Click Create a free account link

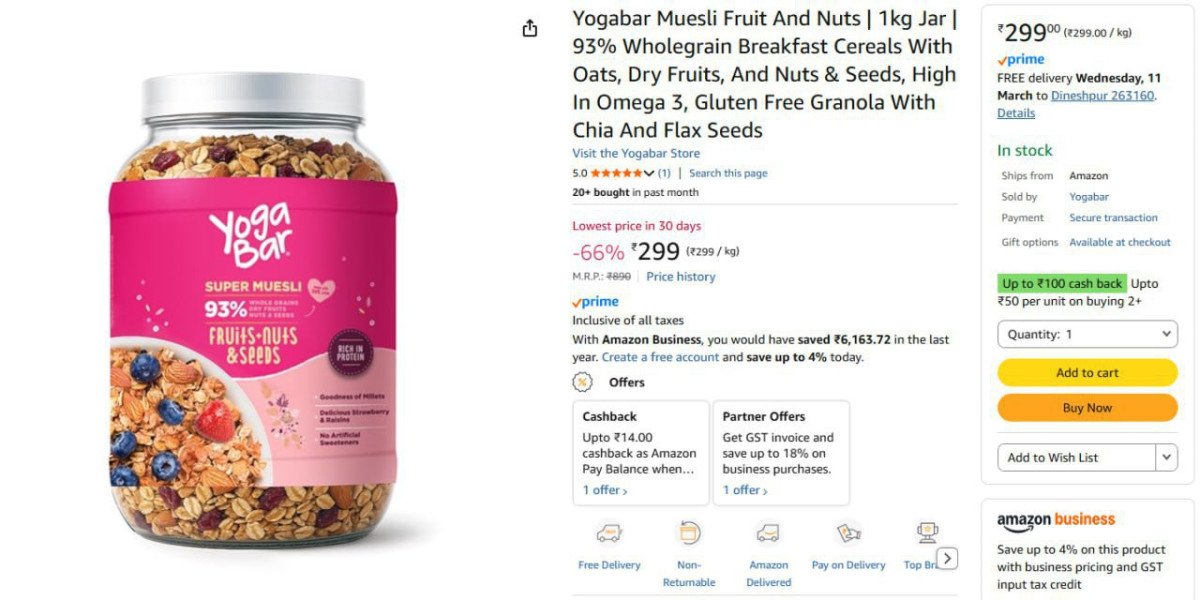pos(660,357)
